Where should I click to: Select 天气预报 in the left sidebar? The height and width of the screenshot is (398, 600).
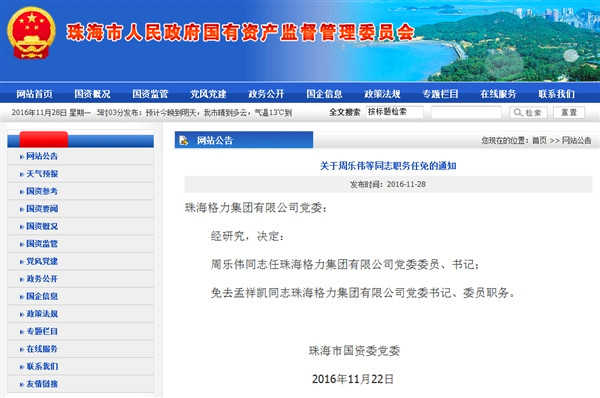(42, 174)
